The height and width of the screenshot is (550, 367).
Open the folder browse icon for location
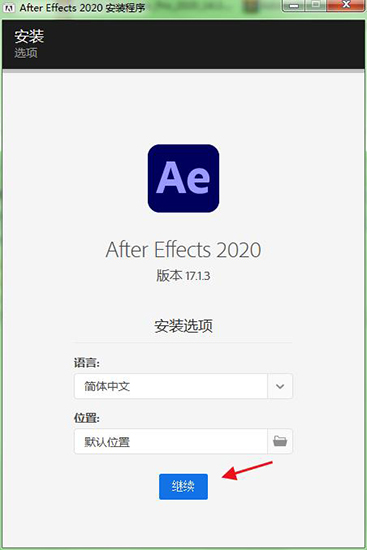tap(280, 441)
